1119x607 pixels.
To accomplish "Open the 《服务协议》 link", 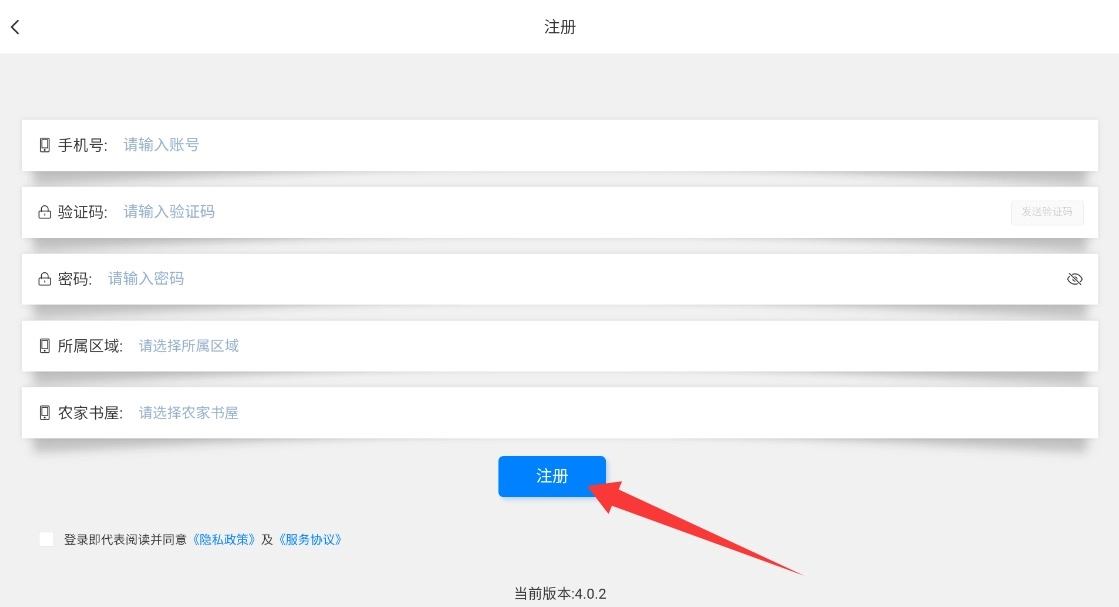I will tap(310, 540).
